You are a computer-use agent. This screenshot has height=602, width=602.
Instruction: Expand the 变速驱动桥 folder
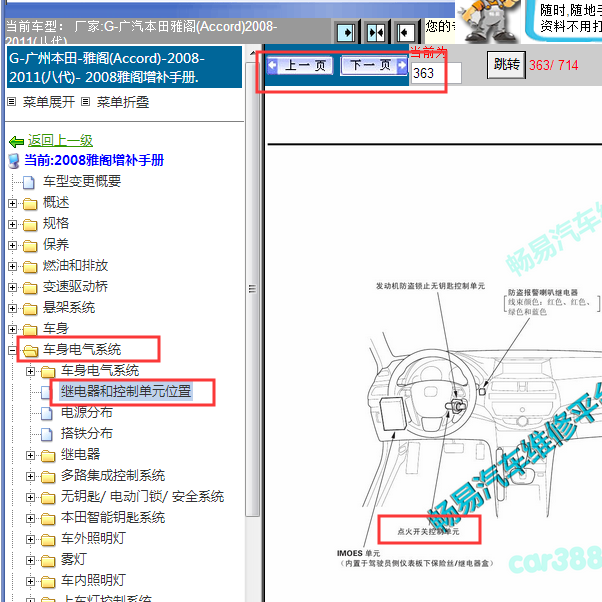12,287
